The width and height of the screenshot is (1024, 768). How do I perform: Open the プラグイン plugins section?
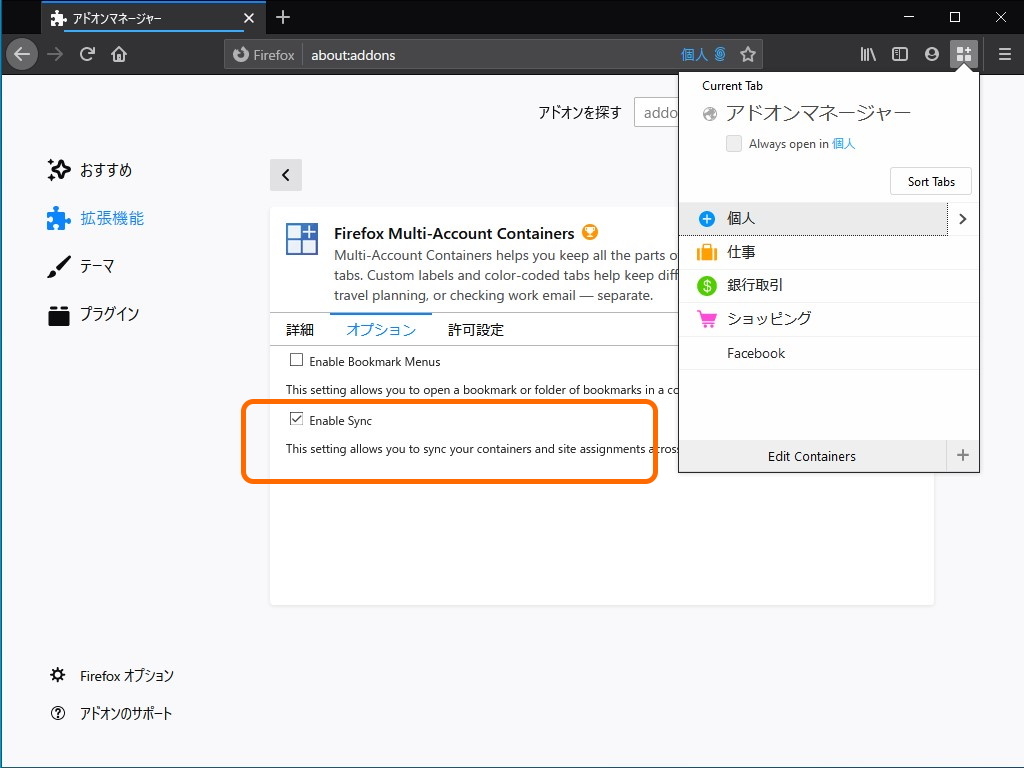pos(93,314)
